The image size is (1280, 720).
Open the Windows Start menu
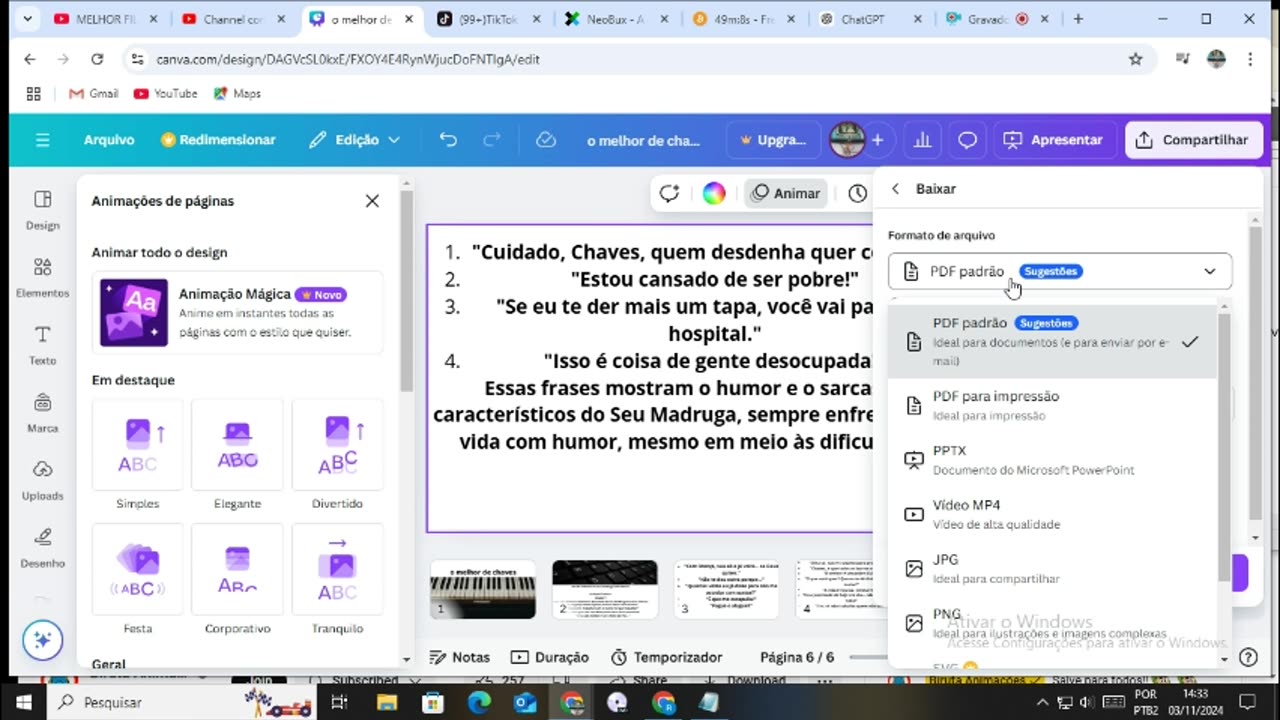pos(24,702)
